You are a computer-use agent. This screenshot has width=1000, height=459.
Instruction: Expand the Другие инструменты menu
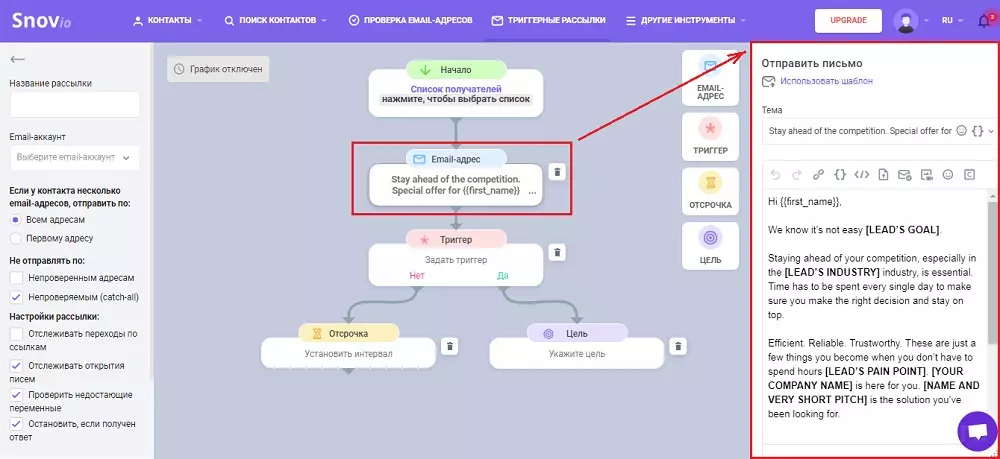point(686,20)
